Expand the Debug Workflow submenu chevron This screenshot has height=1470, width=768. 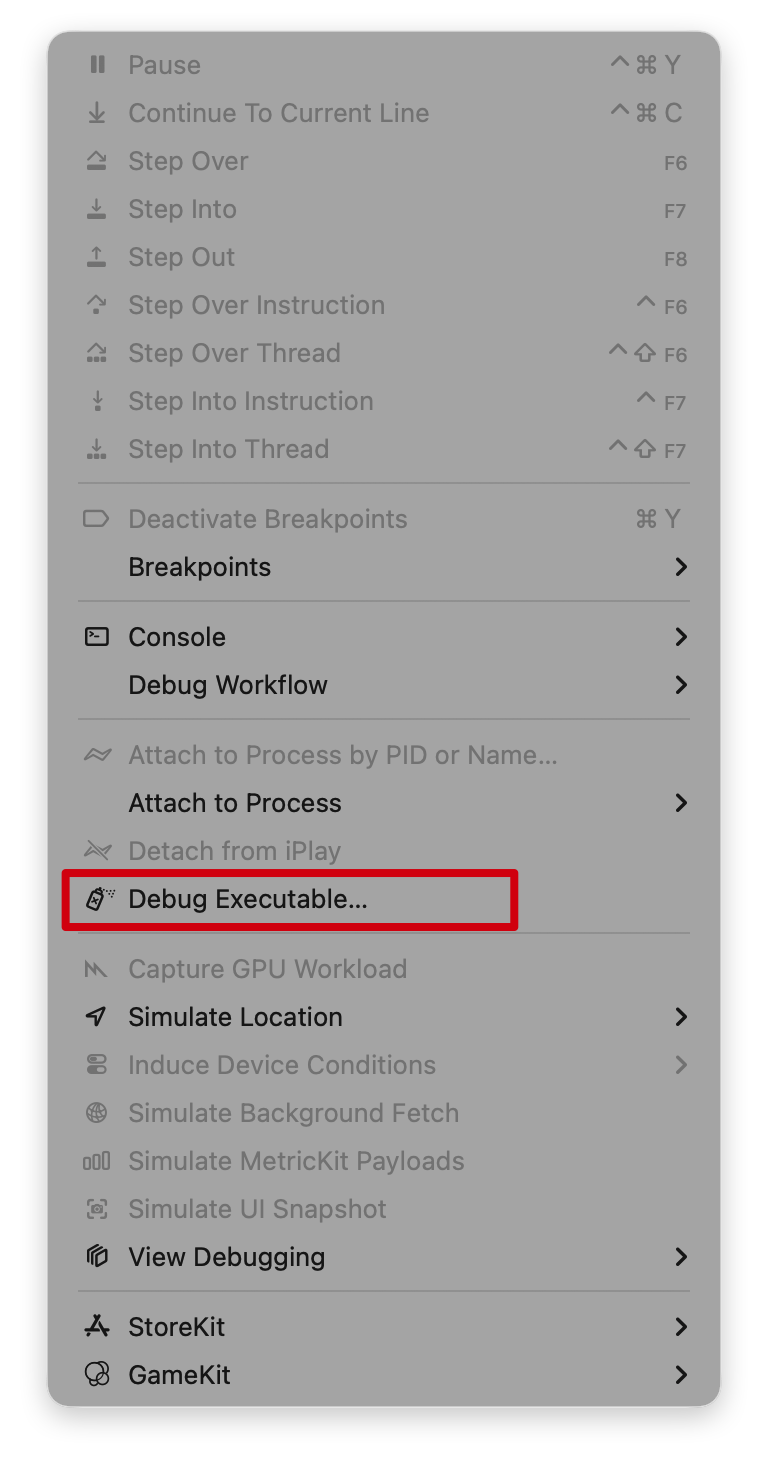click(681, 685)
